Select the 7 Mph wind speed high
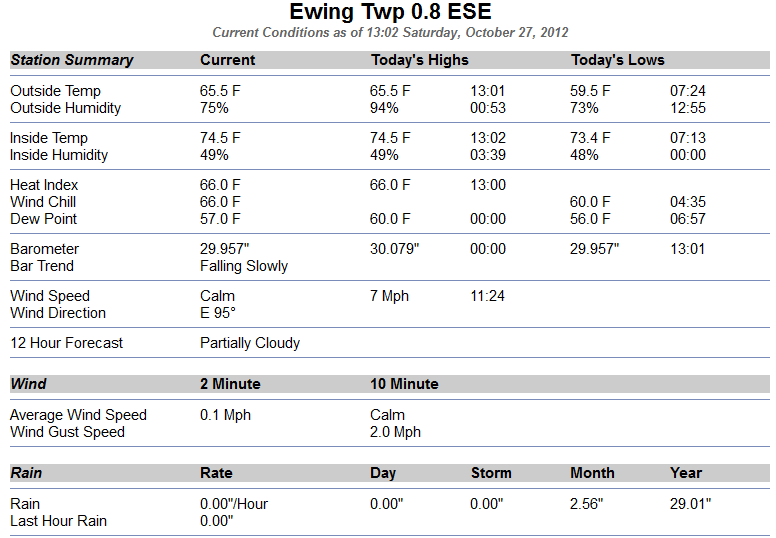Image resolution: width=776 pixels, height=538 pixels. point(389,296)
